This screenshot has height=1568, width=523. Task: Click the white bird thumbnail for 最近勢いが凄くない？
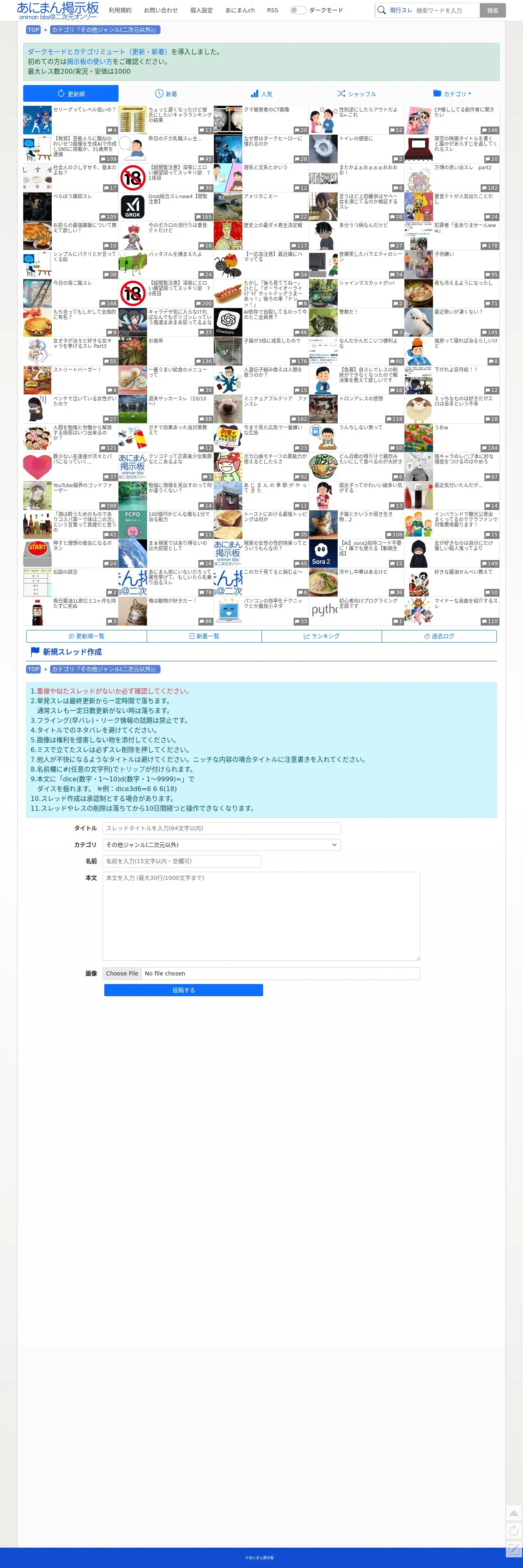tap(419, 323)
